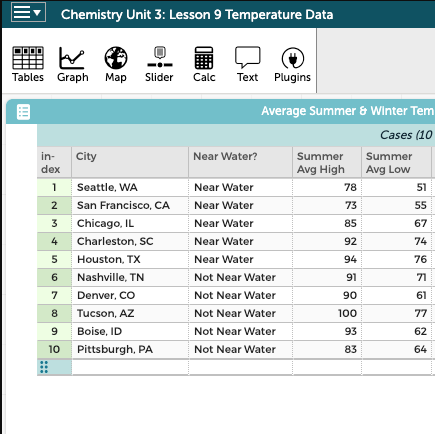This screenshot has height=434, width=435.
Task: Click the San Francisco, CA cell
Action: point(130,205)
